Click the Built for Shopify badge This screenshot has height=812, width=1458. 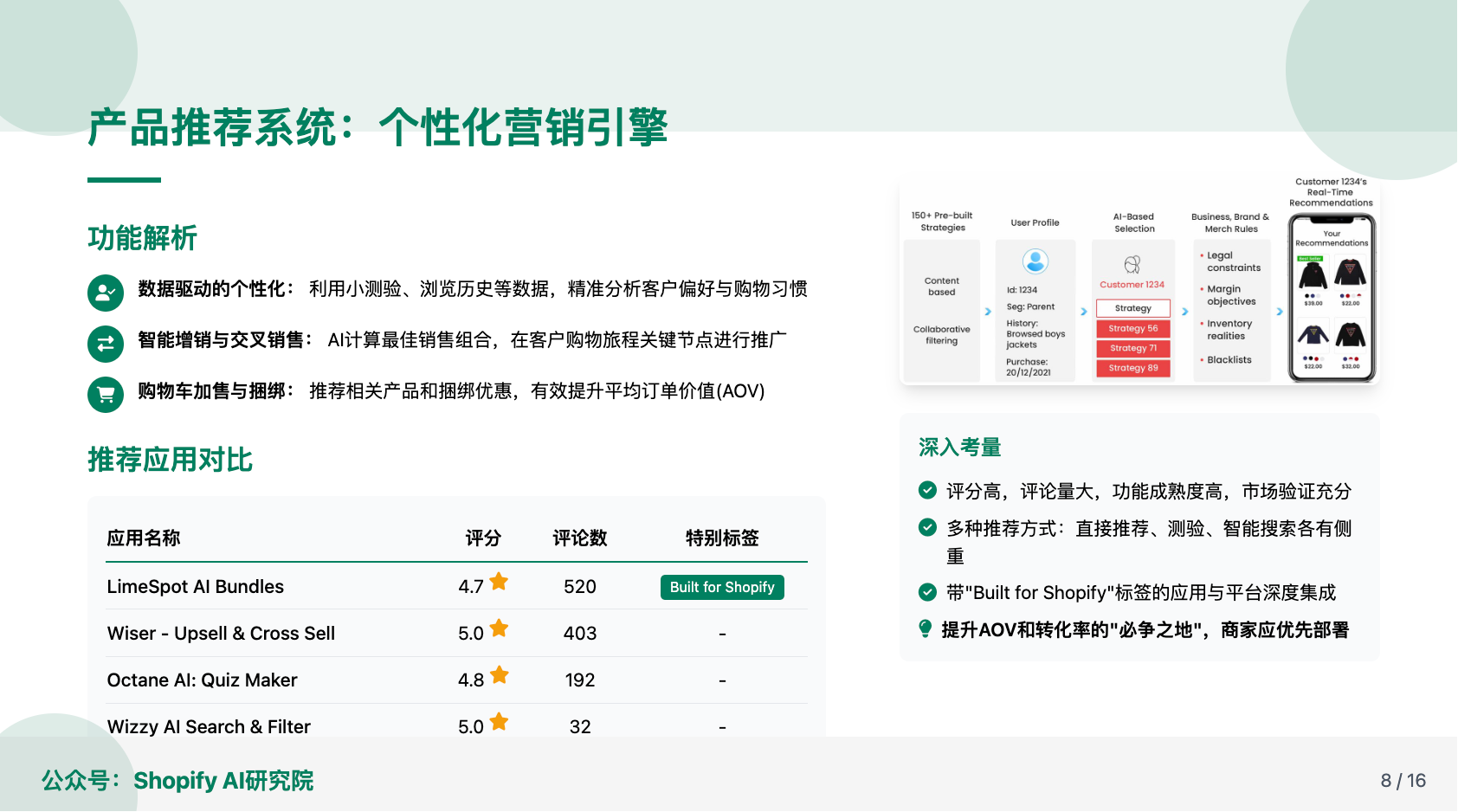pyautogui.click(x=722, y=587)
